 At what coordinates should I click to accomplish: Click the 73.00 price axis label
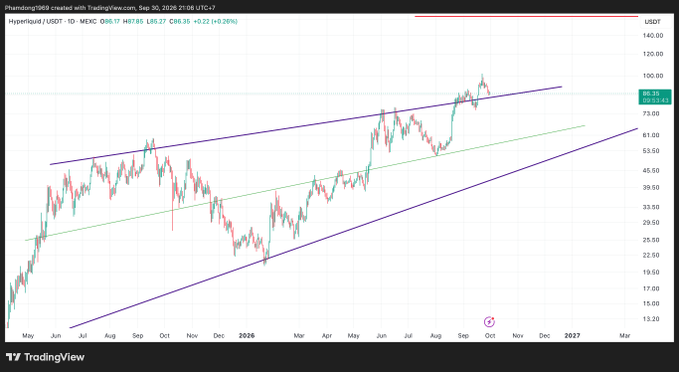pyautogui.click(x=651, y=113)
